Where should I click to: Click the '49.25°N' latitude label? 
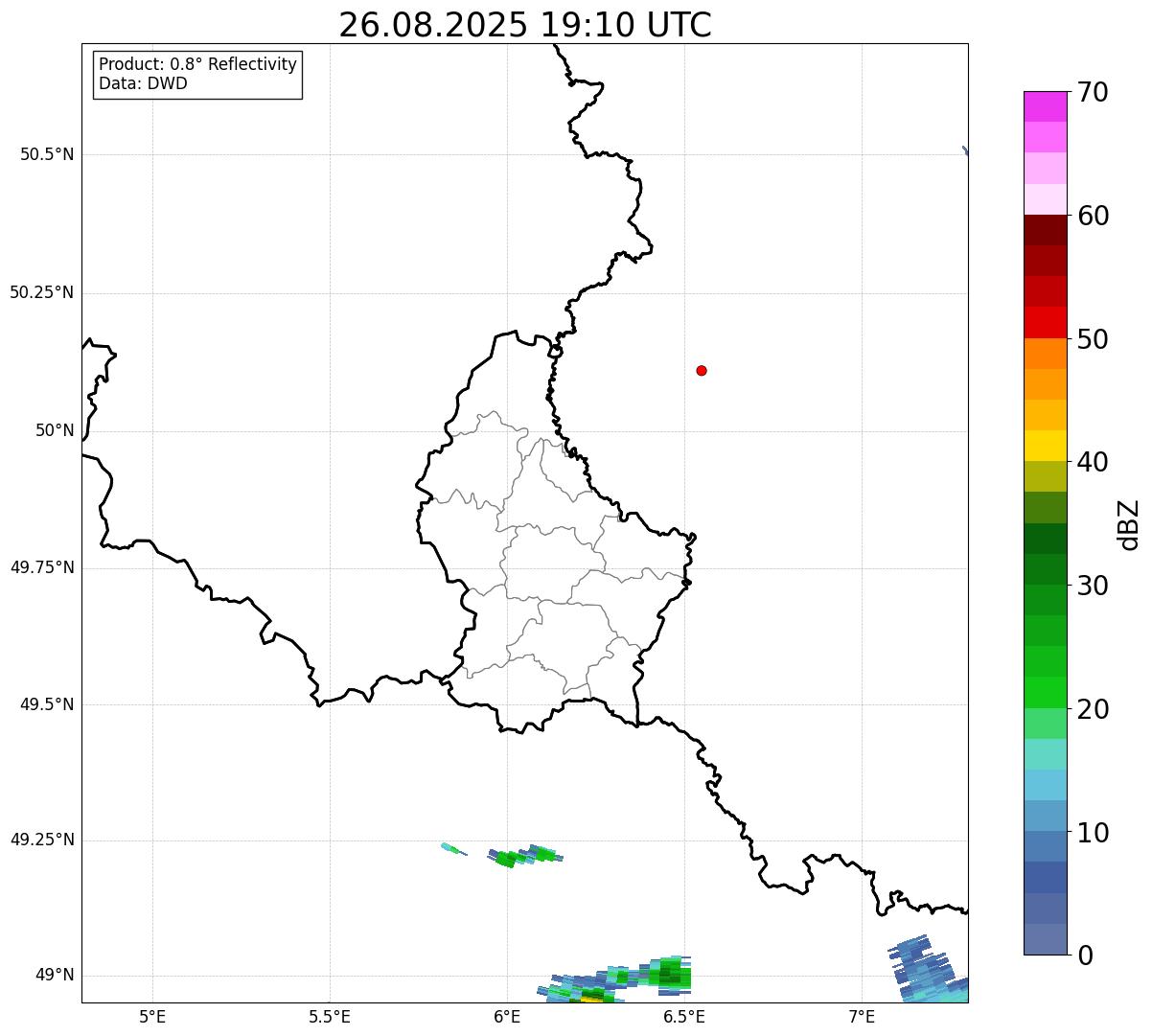[41, 840]
